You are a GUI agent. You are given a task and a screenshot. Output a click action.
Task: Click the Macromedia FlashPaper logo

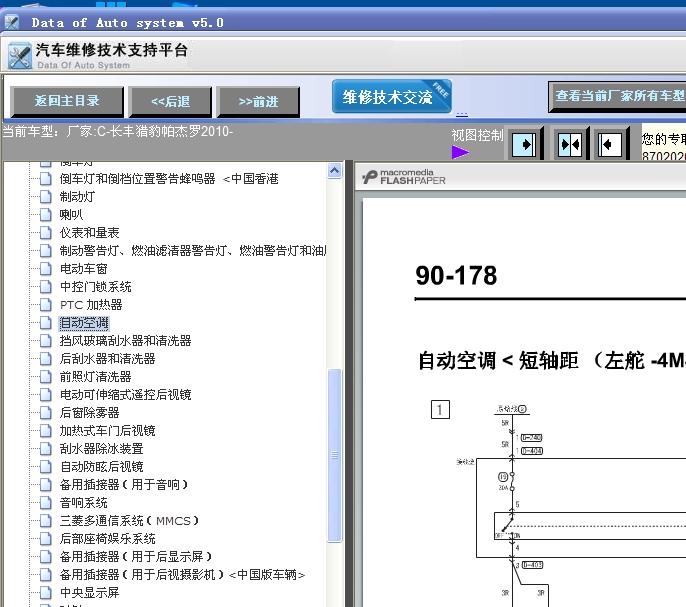click(403, 177)
